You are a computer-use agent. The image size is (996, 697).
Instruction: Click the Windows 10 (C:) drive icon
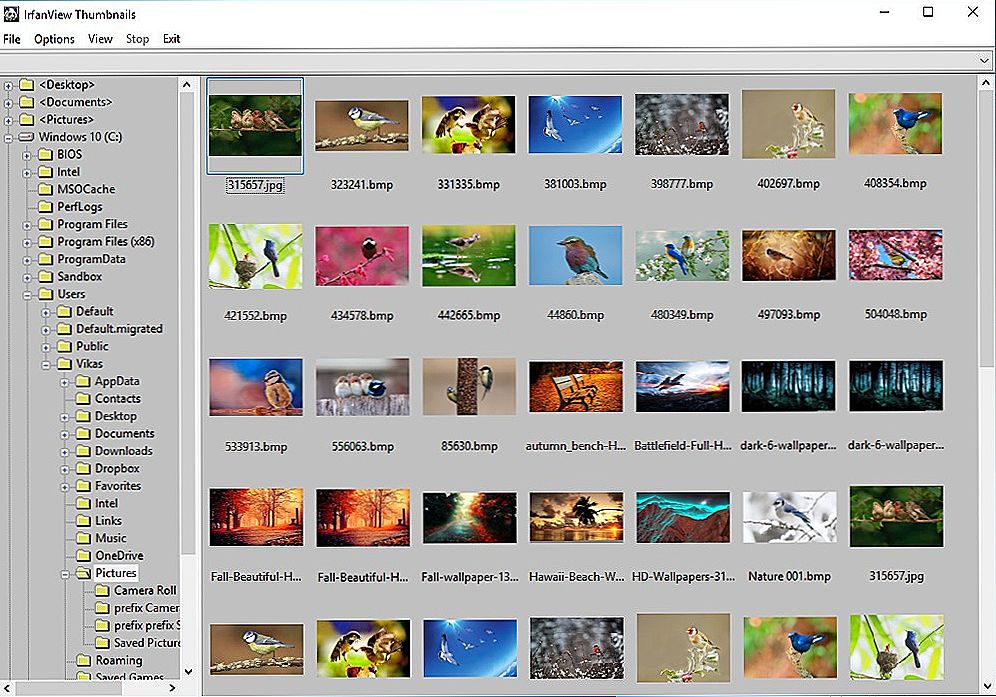pos(26,137)
